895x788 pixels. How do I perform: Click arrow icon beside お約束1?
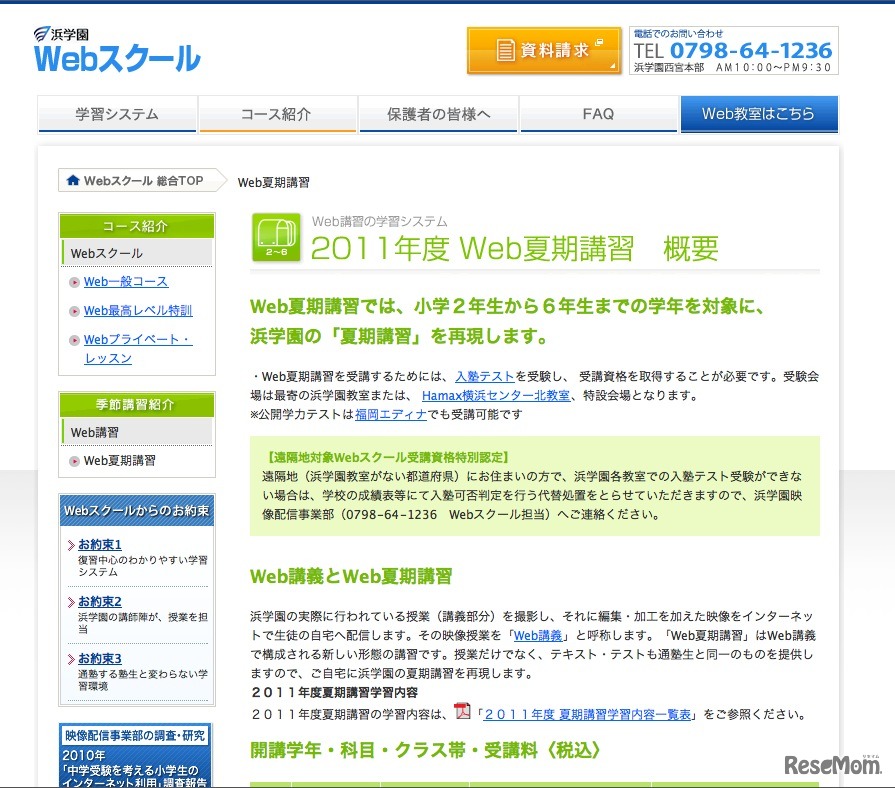pos(71,545)
